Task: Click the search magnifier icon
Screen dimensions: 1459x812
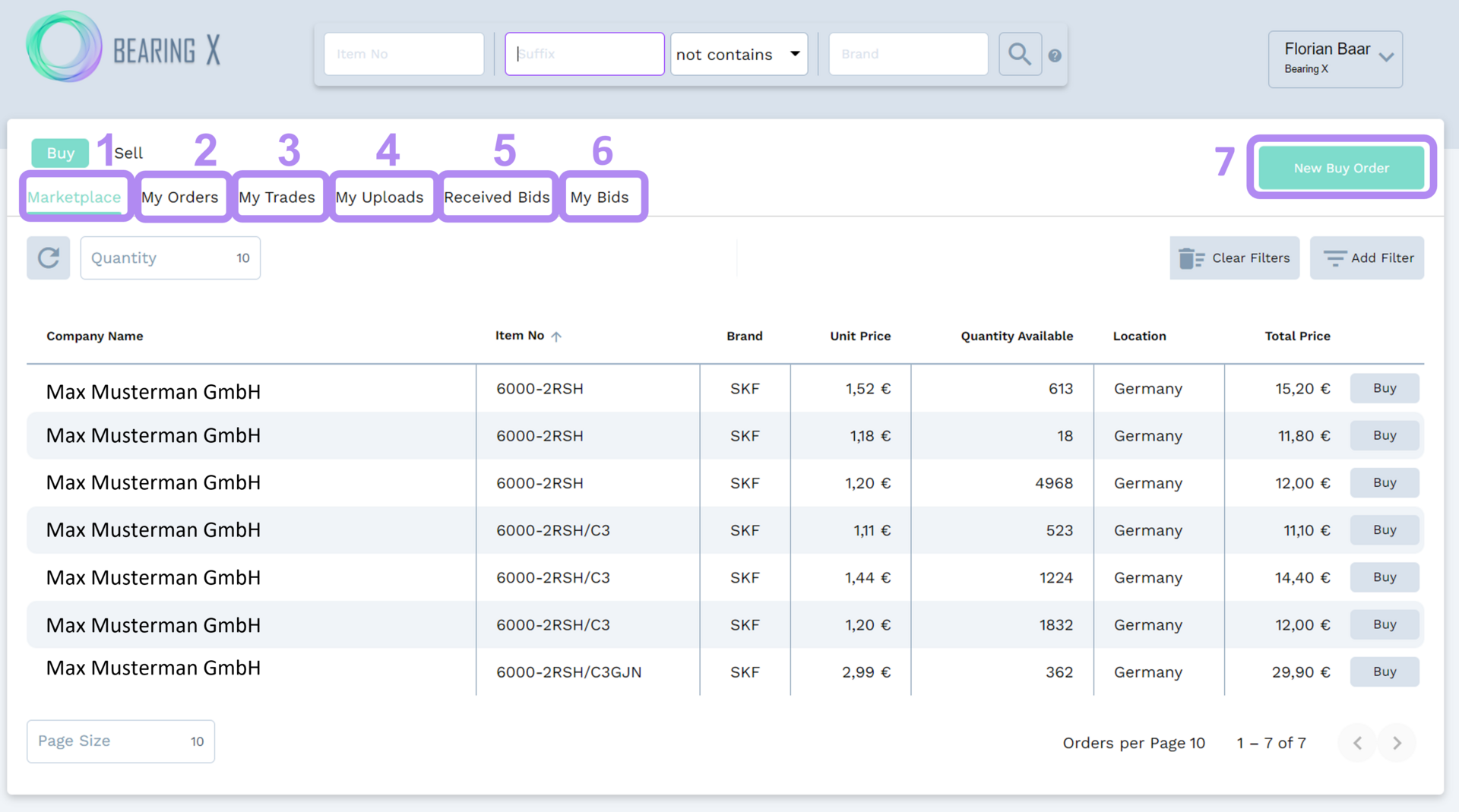Action: click(x=1020, y=54)
